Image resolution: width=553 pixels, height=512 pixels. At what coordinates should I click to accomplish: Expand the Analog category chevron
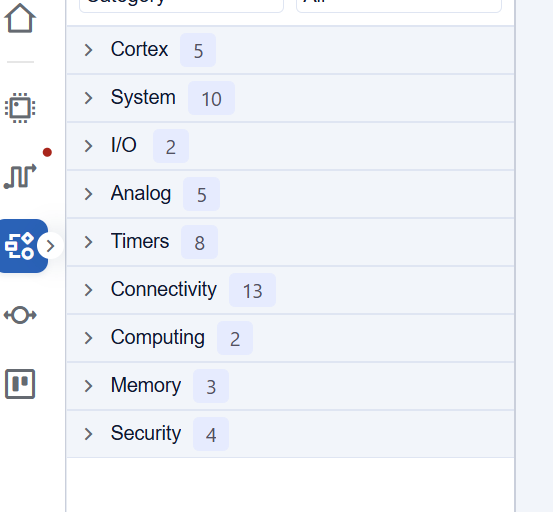coord(88,194)
